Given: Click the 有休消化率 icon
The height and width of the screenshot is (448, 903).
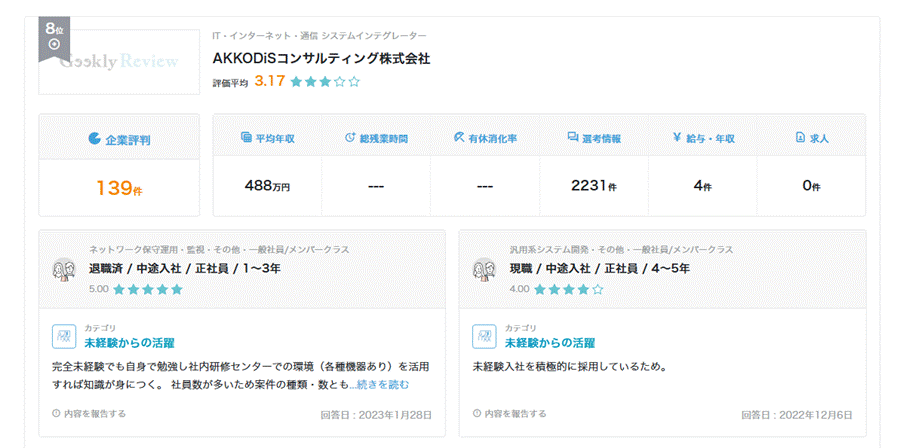Looking at the screenshot, I should [459, 138].
